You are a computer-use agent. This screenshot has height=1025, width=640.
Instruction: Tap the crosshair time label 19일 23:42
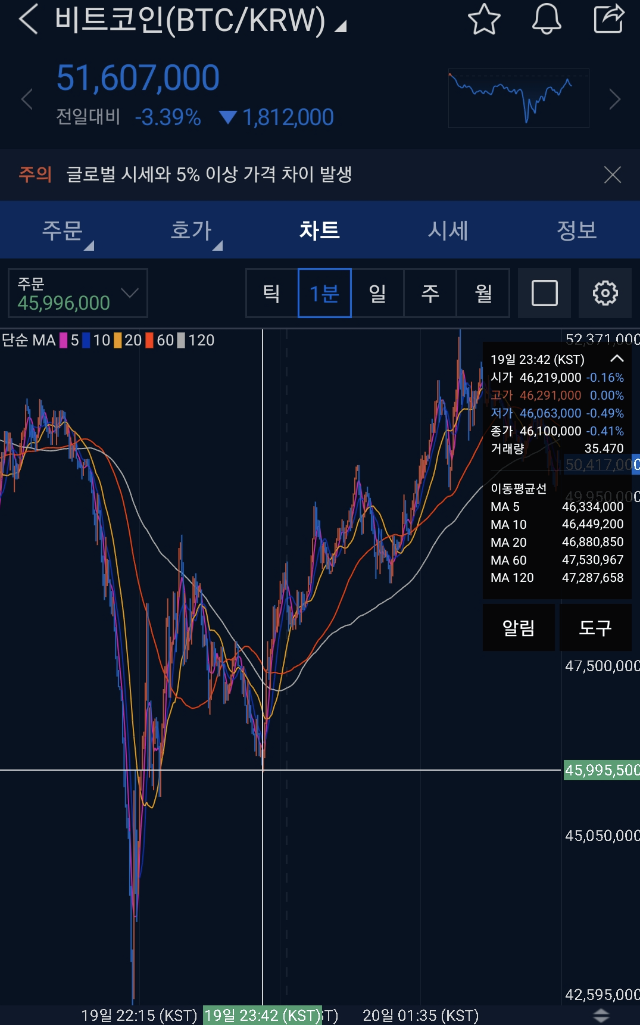pos(262,1015)
